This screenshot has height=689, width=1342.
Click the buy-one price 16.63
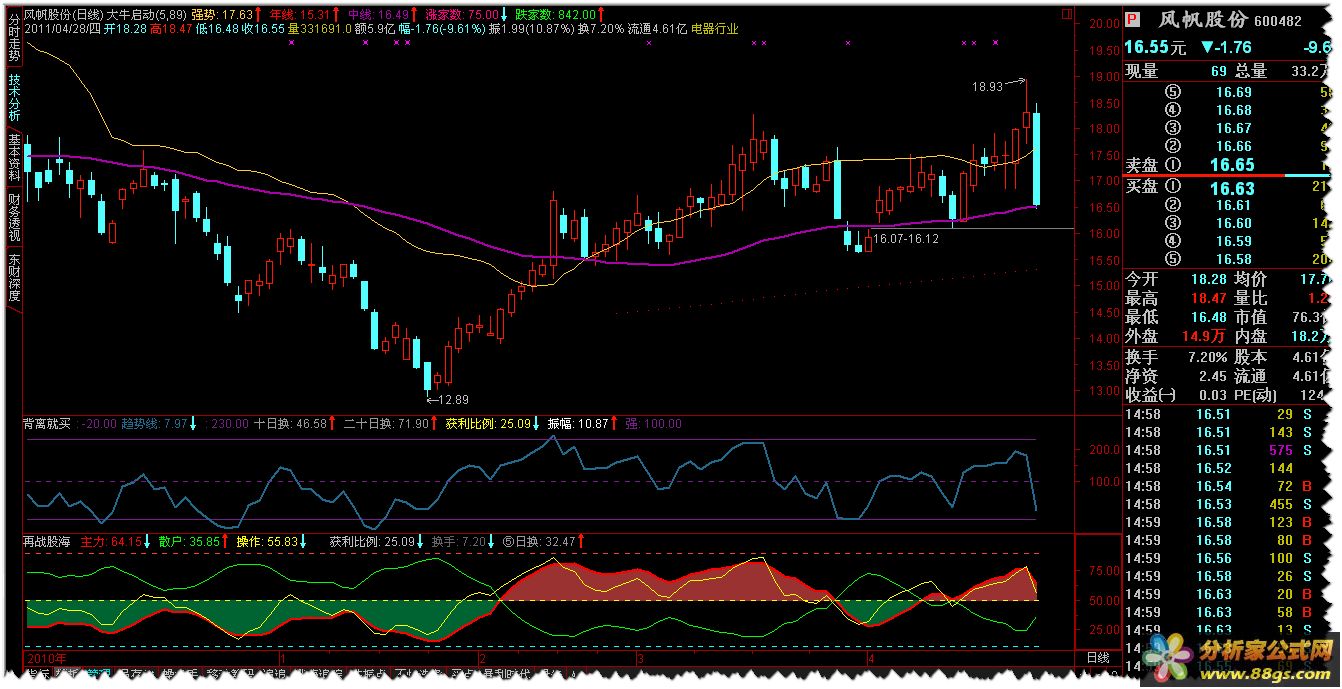point(1230,187)
